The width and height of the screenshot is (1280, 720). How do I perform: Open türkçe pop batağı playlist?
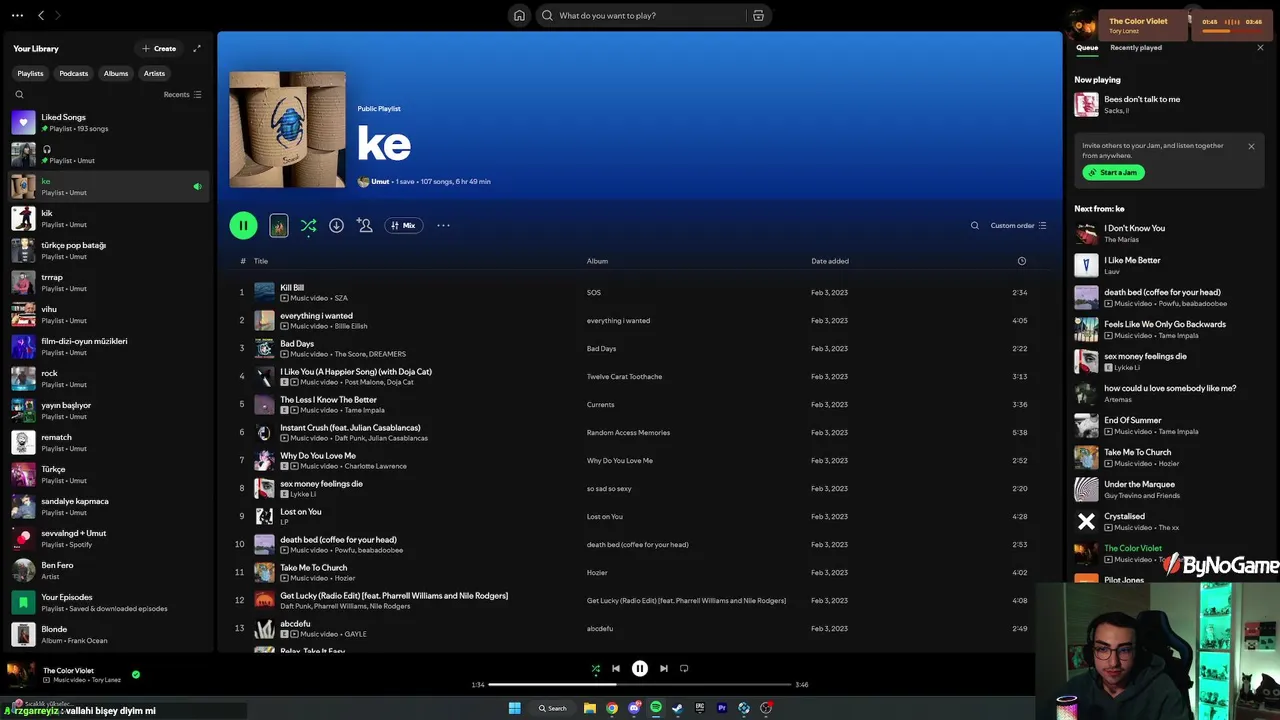click(x=108, y=250)
